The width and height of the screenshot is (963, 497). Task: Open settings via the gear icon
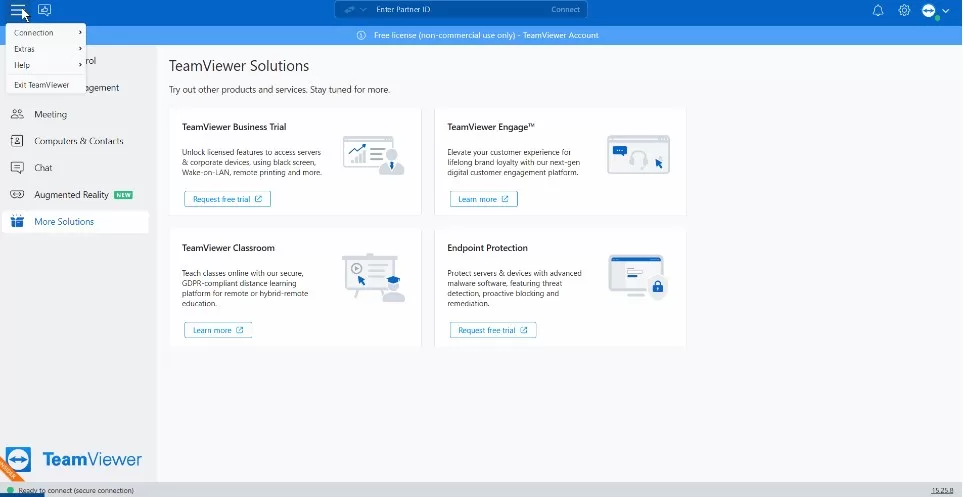pos(904,10)
